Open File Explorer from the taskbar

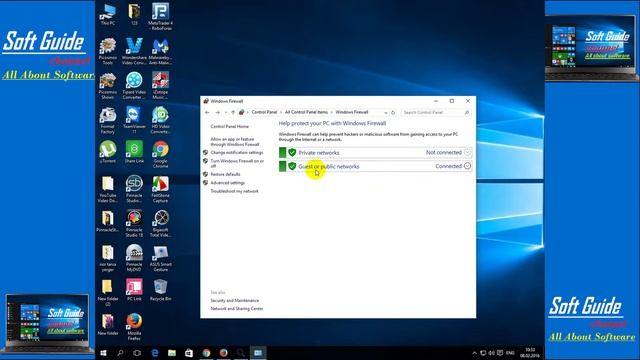click(172, 353)
